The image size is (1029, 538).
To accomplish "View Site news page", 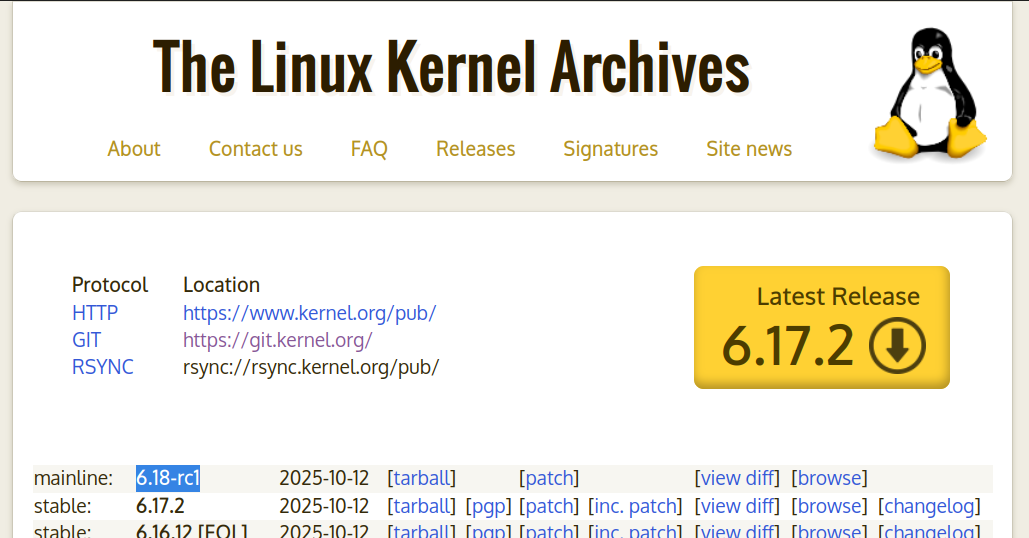I will [x=749, y=149].
